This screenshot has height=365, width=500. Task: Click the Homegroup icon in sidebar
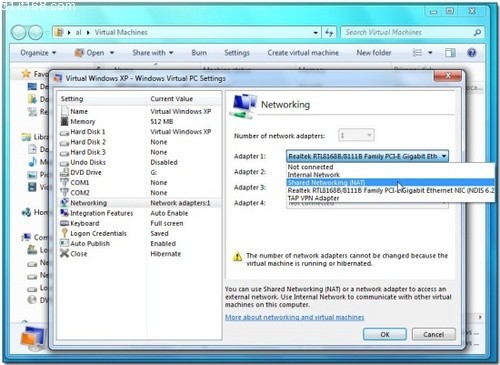tap(26, 212)
